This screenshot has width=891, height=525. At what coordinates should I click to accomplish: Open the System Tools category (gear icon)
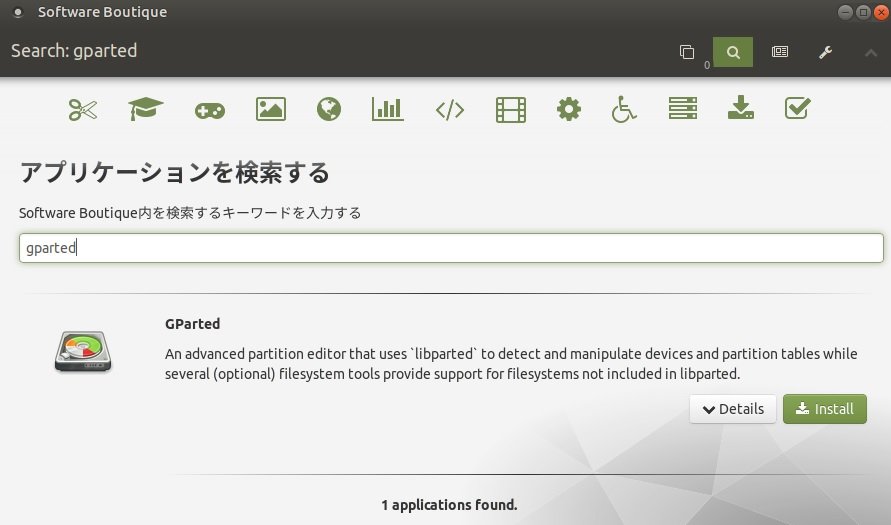[569, 109]
